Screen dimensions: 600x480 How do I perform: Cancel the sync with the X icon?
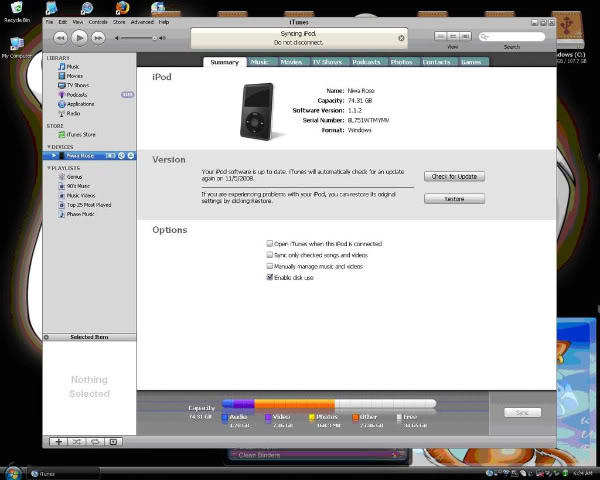tap(401, 38)
